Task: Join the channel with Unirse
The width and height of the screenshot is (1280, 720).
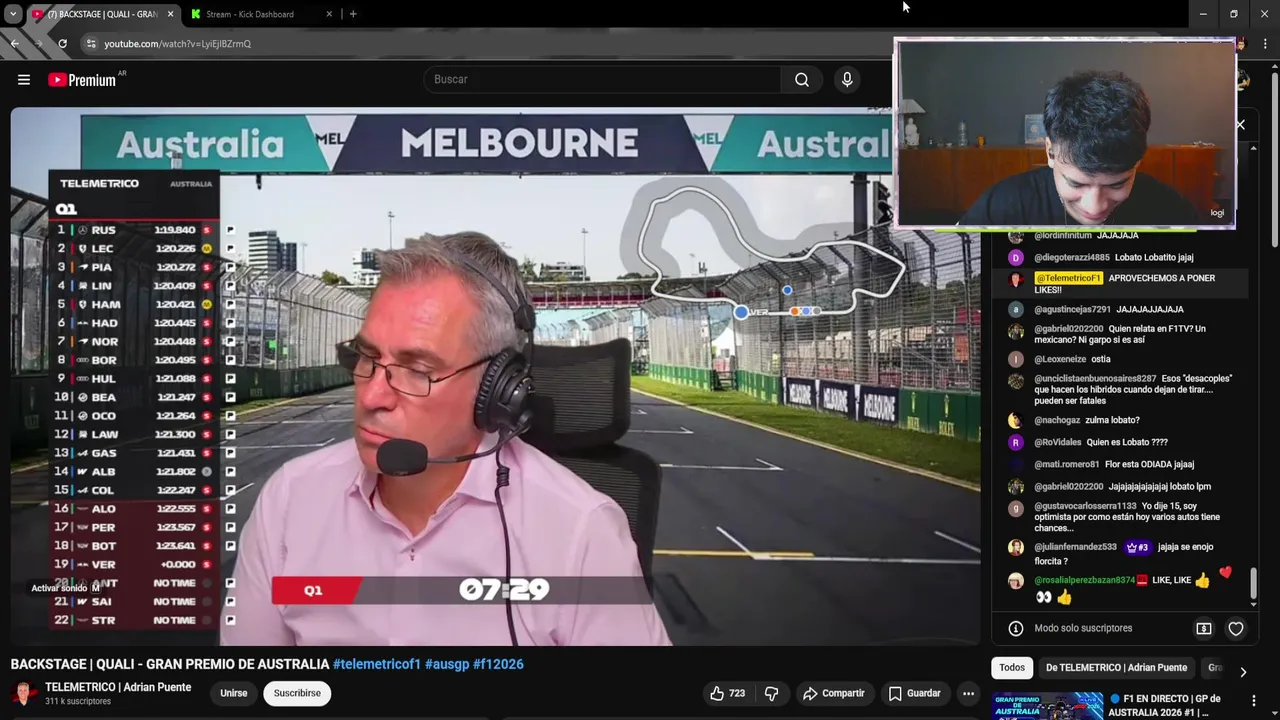Action: click(x=233, y=693)
